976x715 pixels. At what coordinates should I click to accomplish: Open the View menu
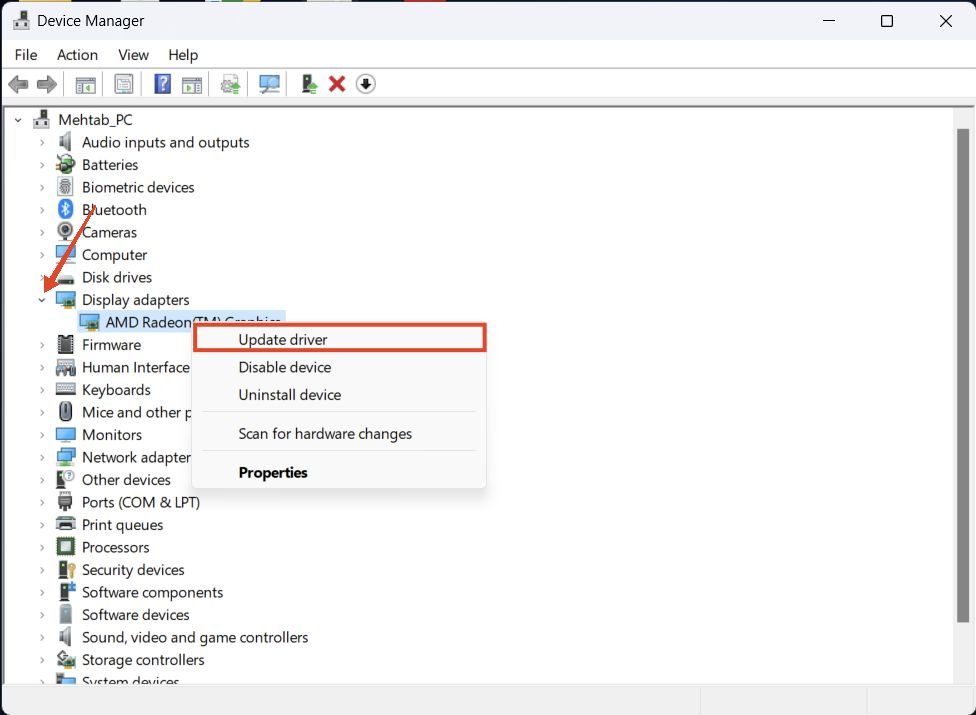point(133,55)
